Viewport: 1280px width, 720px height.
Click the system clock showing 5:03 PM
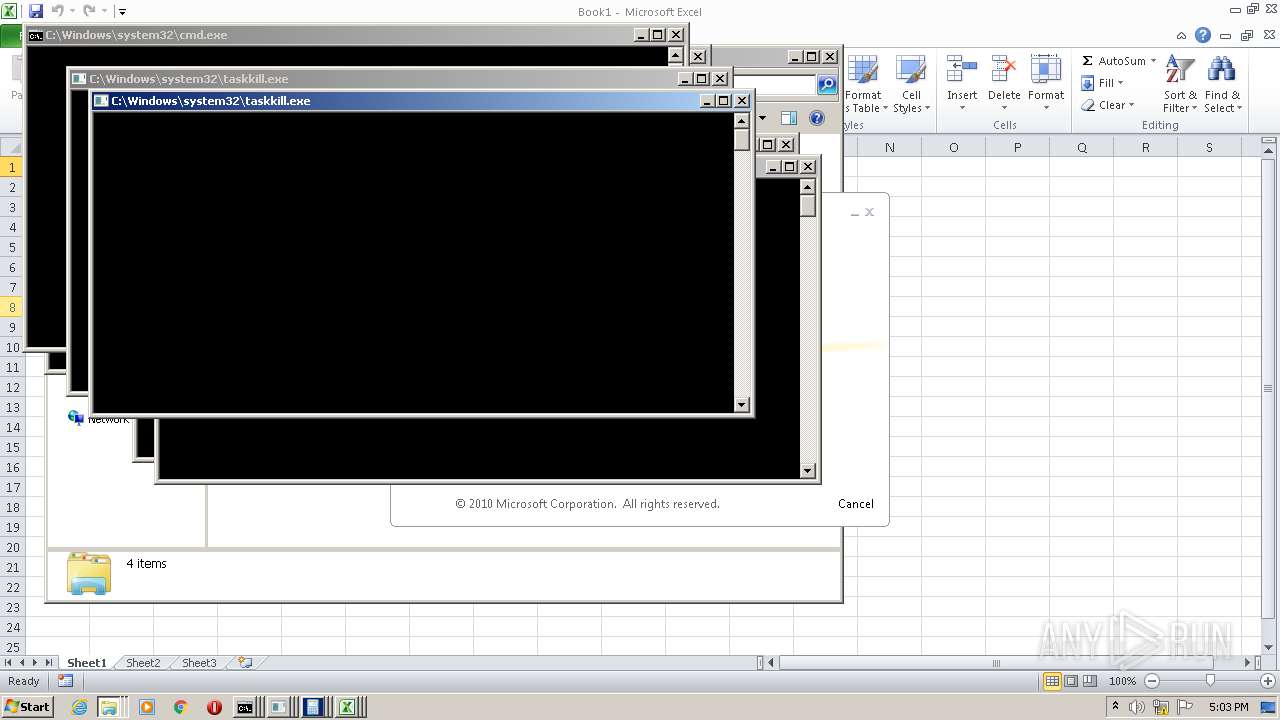pyautogui.click(x=1228, y=707)
